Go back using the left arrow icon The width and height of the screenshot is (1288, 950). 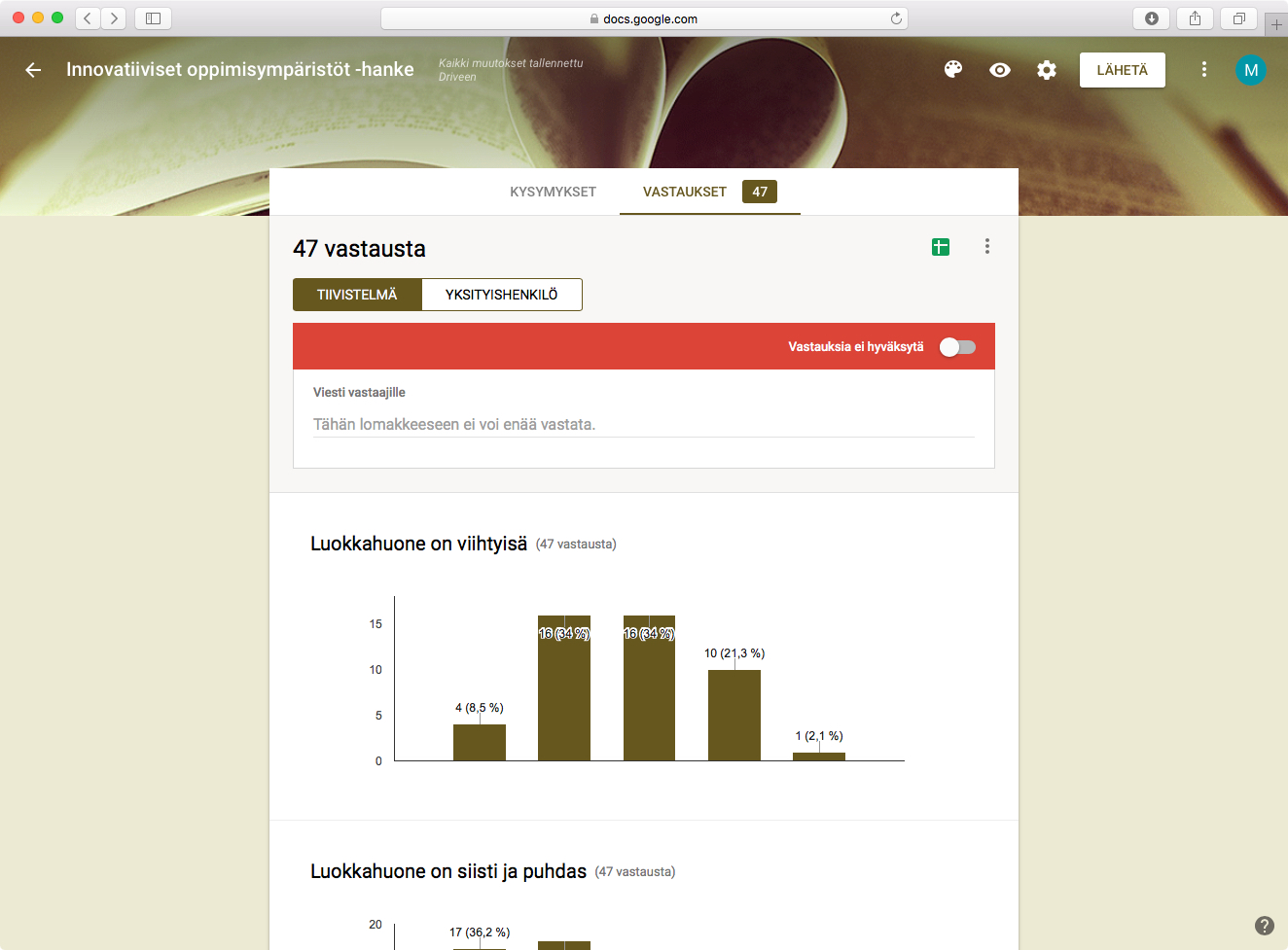pyautogui.click(x=33, y=70)
